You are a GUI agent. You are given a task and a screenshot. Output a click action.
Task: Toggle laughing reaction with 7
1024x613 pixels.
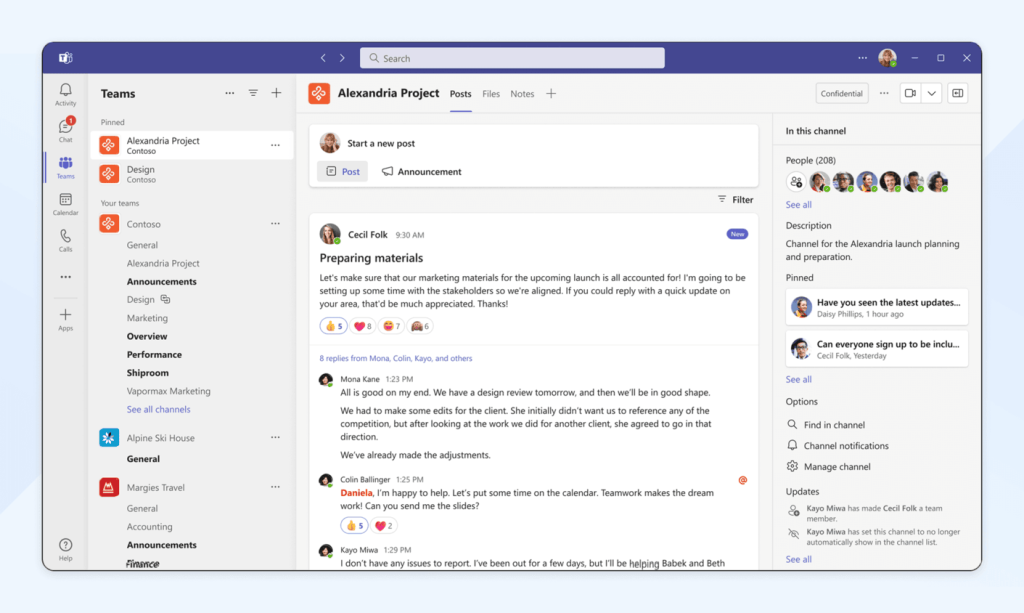point(391,326)
